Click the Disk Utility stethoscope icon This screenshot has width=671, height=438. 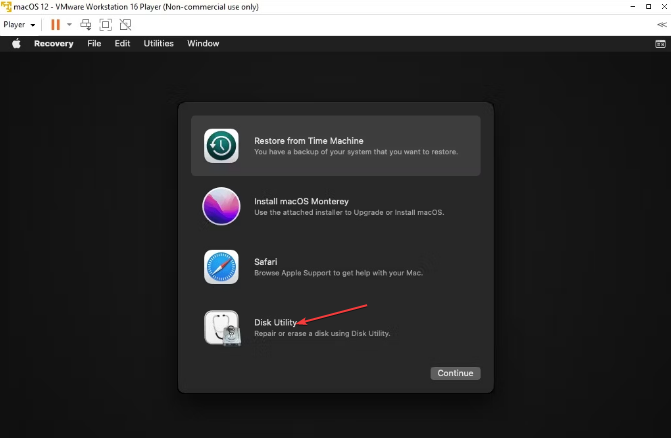click(222, 328)
